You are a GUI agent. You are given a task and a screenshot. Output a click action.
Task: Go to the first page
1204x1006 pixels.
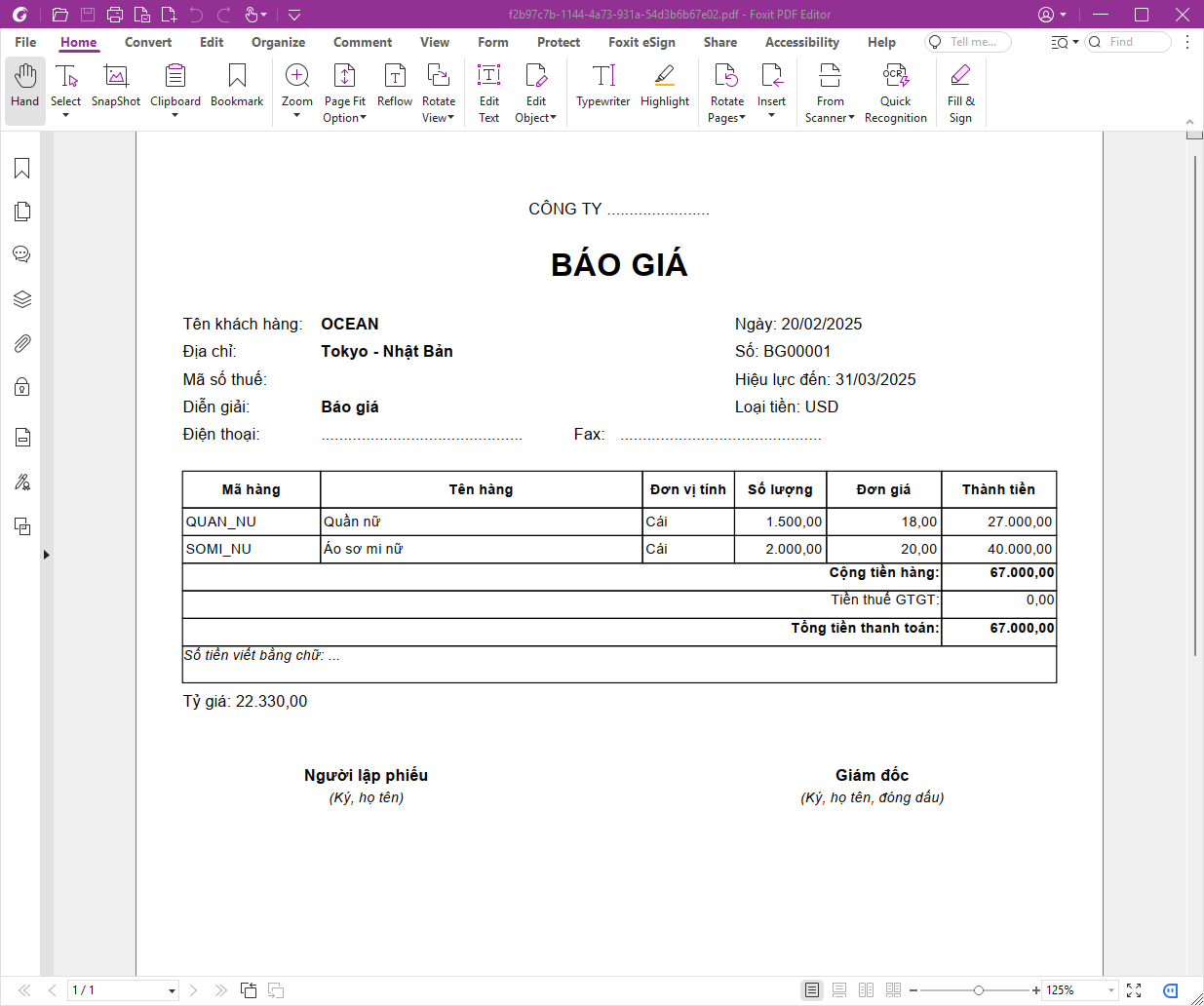click(24, 990)
